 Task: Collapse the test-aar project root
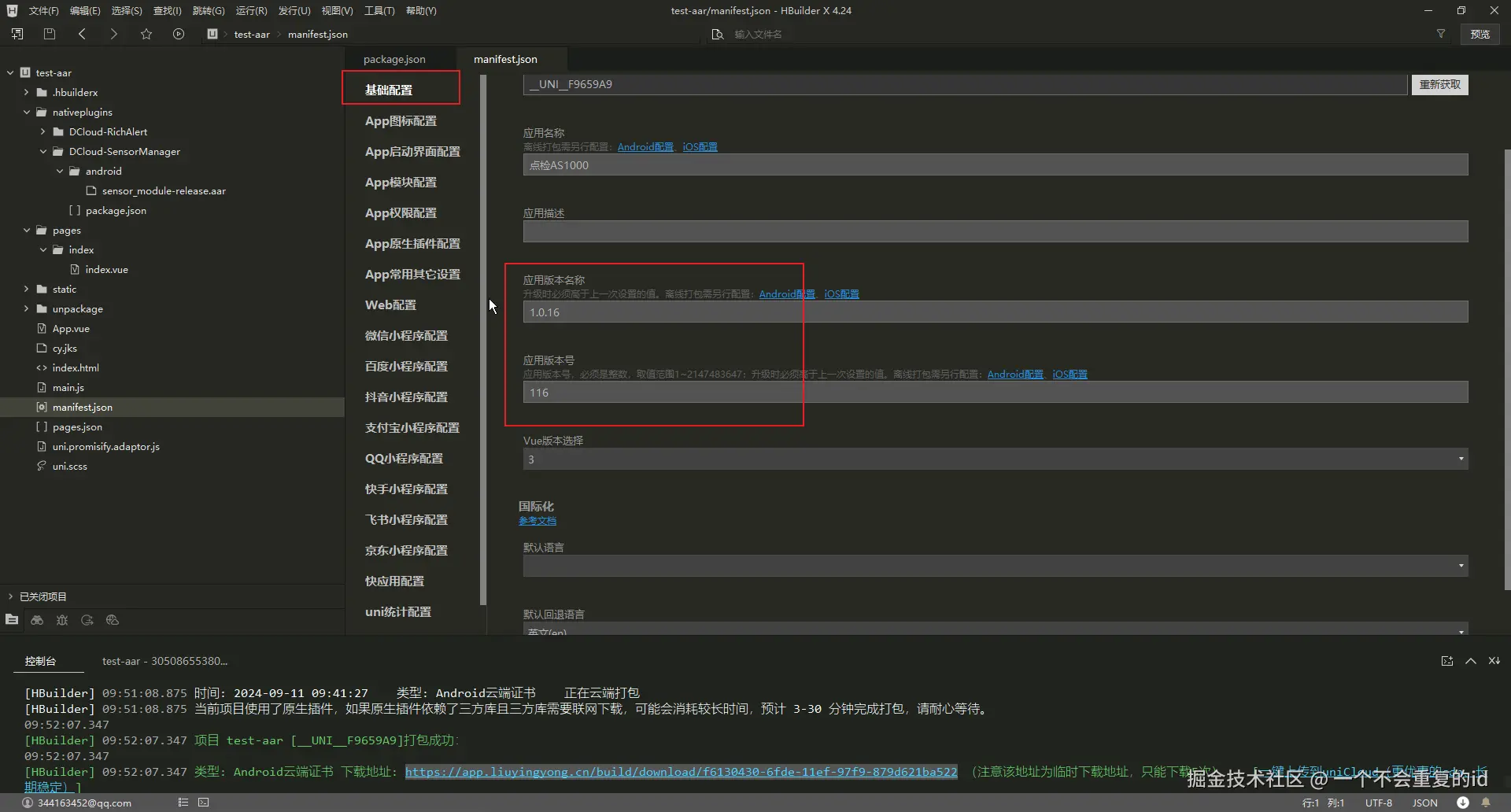[x=10, y=72]
